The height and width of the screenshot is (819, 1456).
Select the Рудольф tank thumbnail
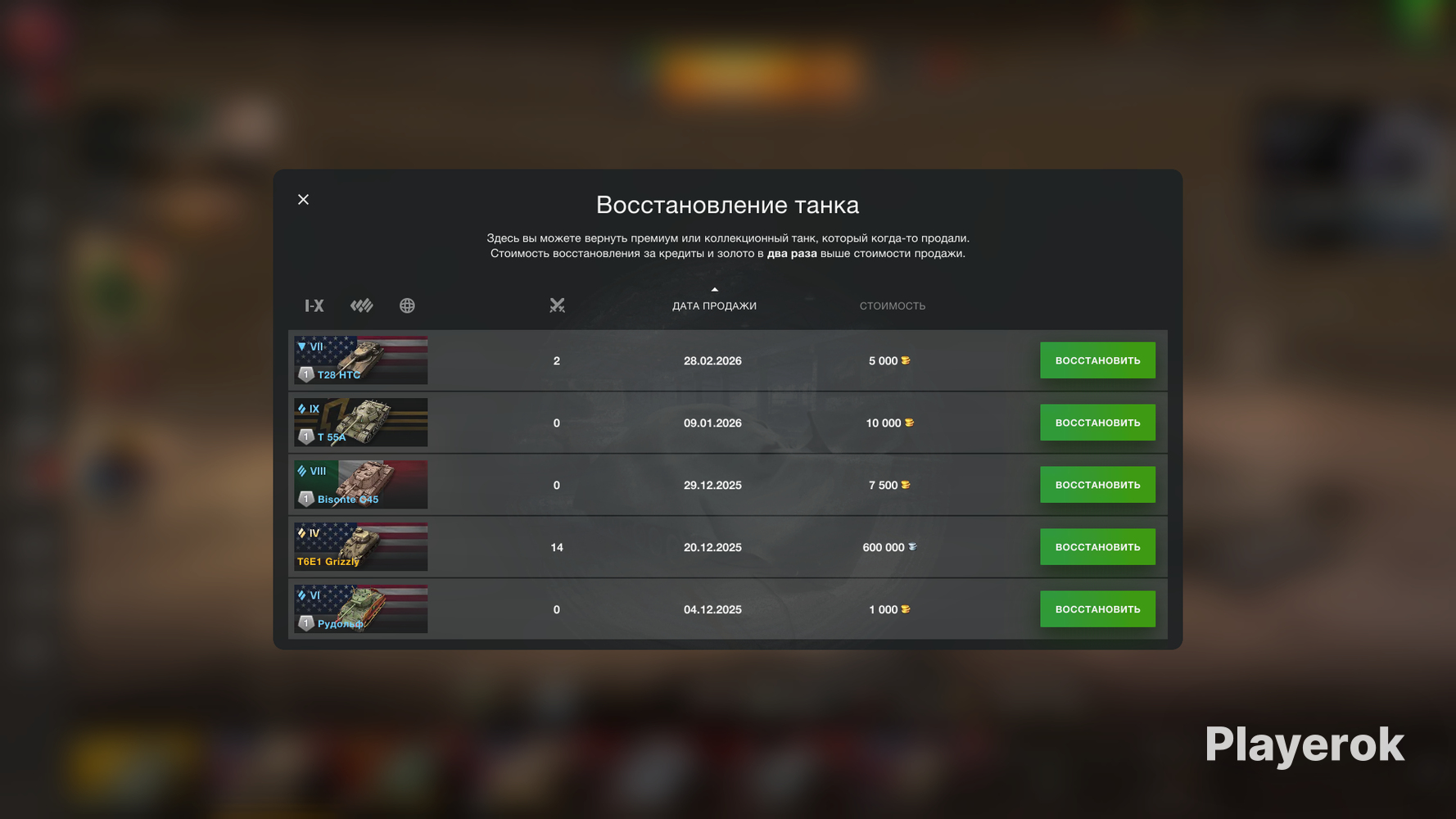[361, 609]
